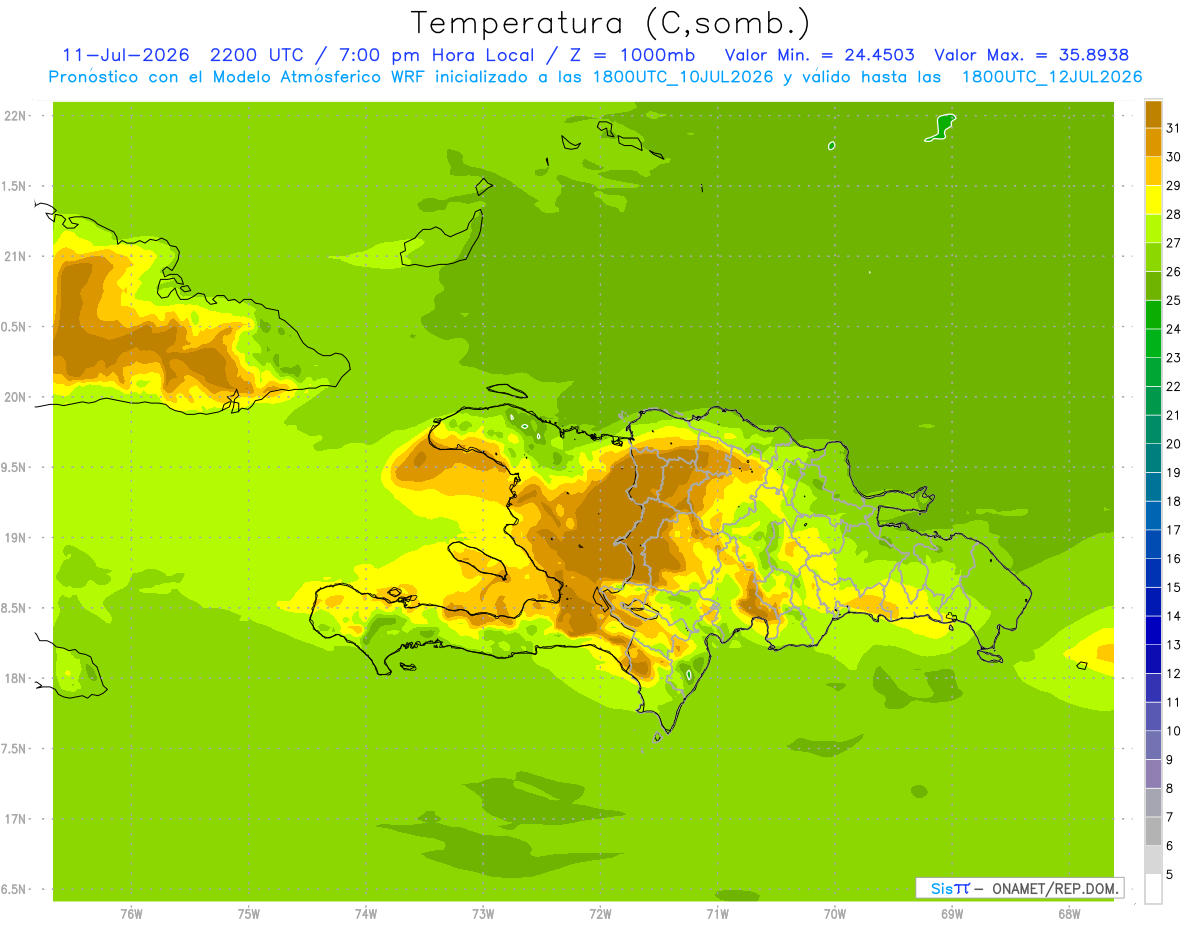Click the '21N' latitude axis label
This screenshot has height=927, width=1200.
point(15,256)
